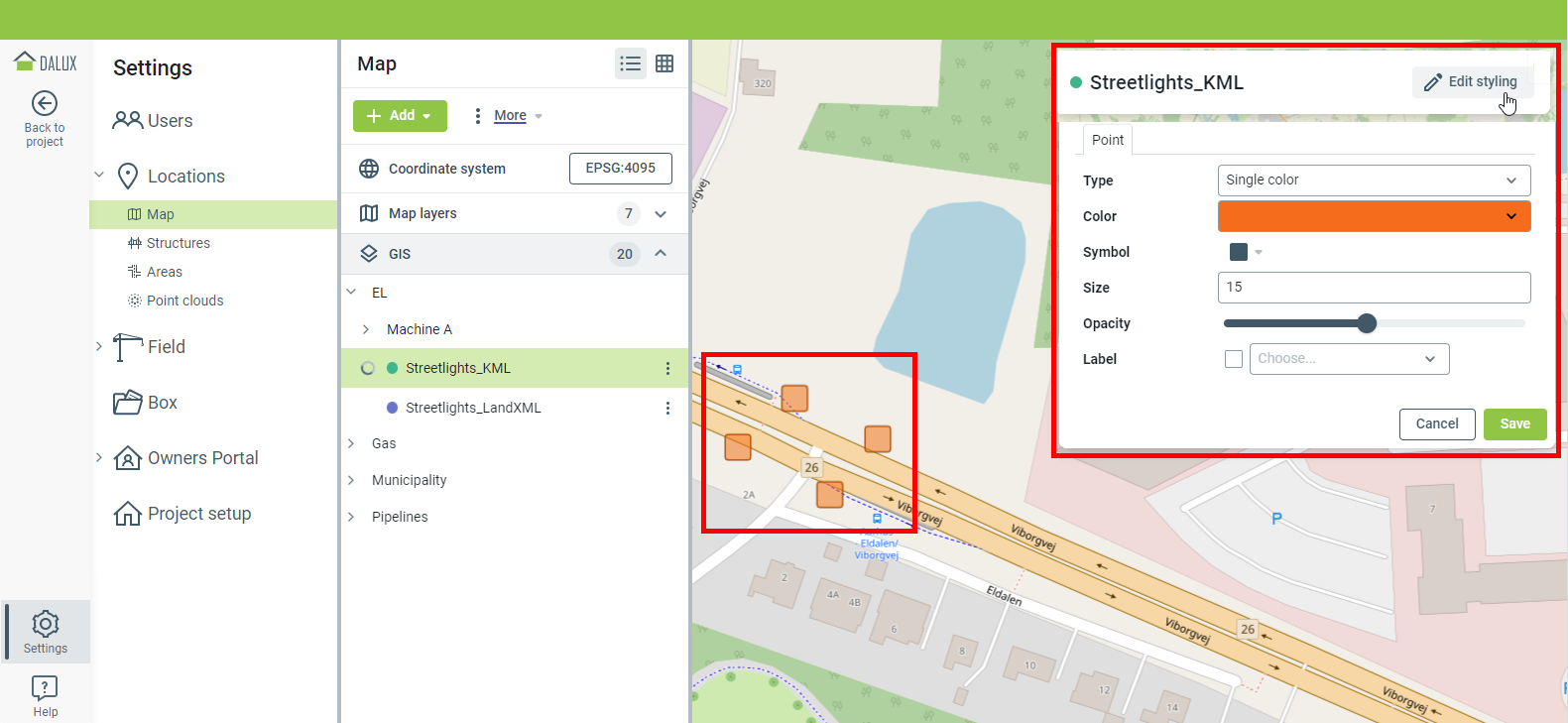Image resolution: width=1568 pixels, height=723 pixels.
Task: Open the Box settings section
Action: click(163, 403)
